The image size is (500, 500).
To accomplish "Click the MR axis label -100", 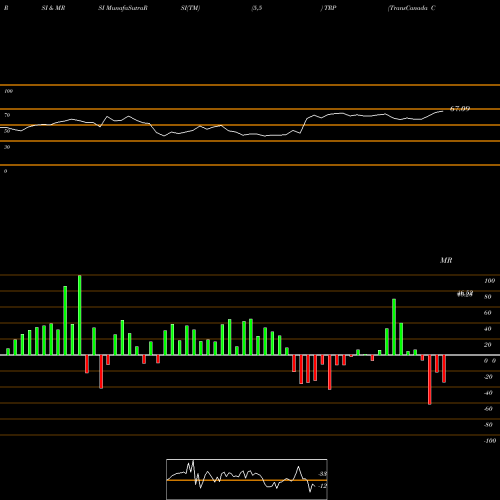I will click(490, 441).
